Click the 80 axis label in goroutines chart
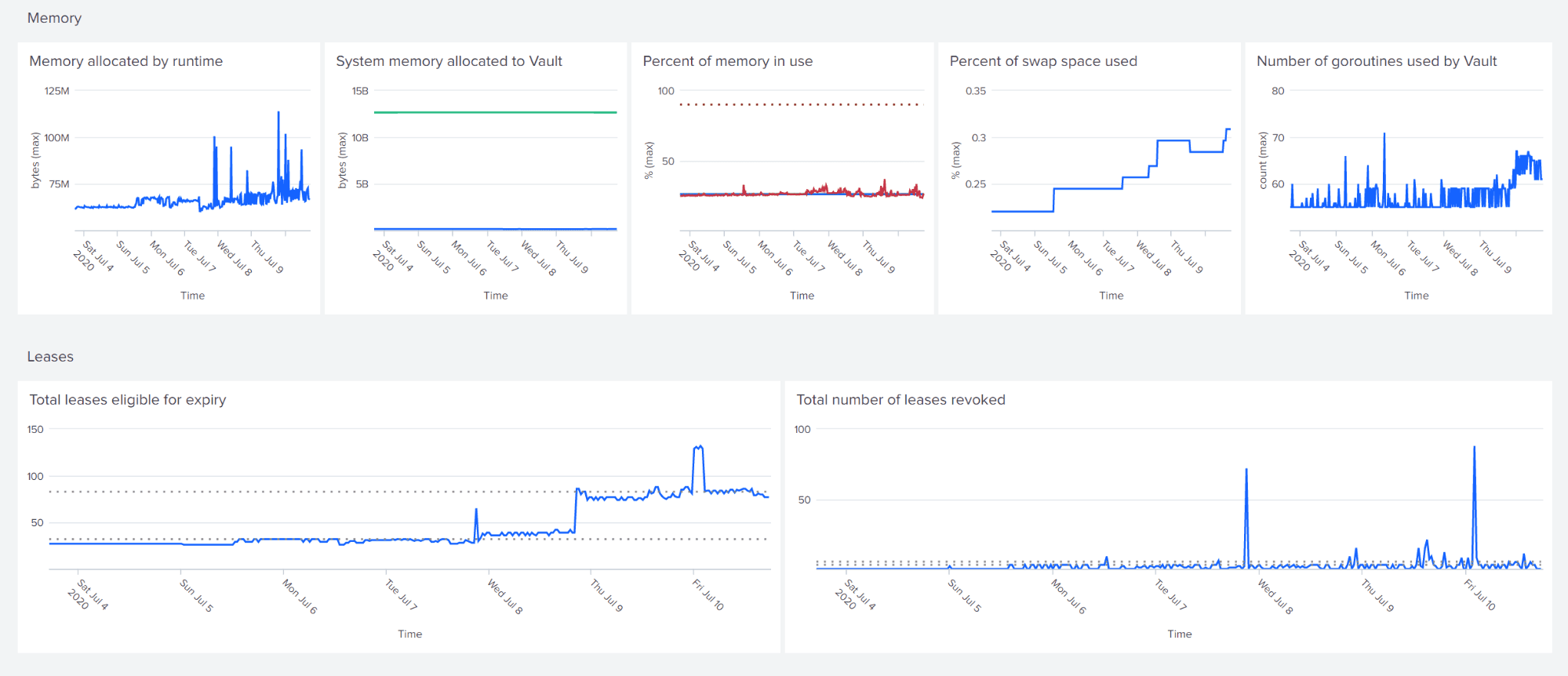The height and width of the screenshot is (676, 1568). point(1279,91)
